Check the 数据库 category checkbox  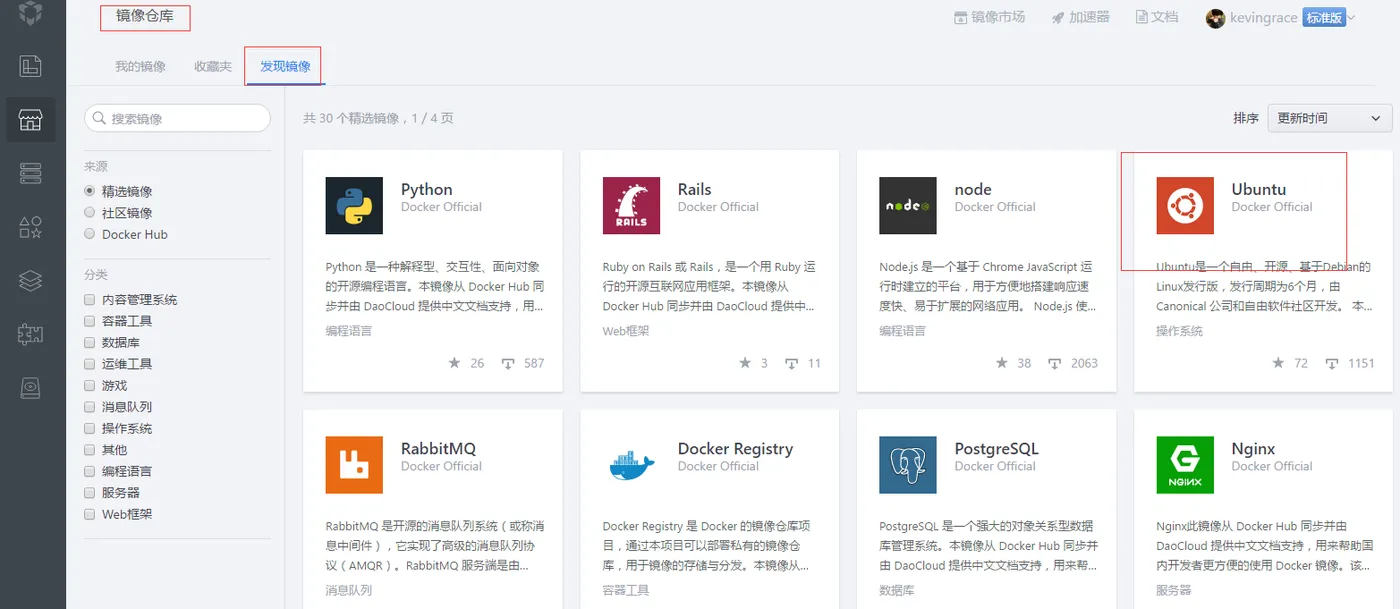(90, 343)
